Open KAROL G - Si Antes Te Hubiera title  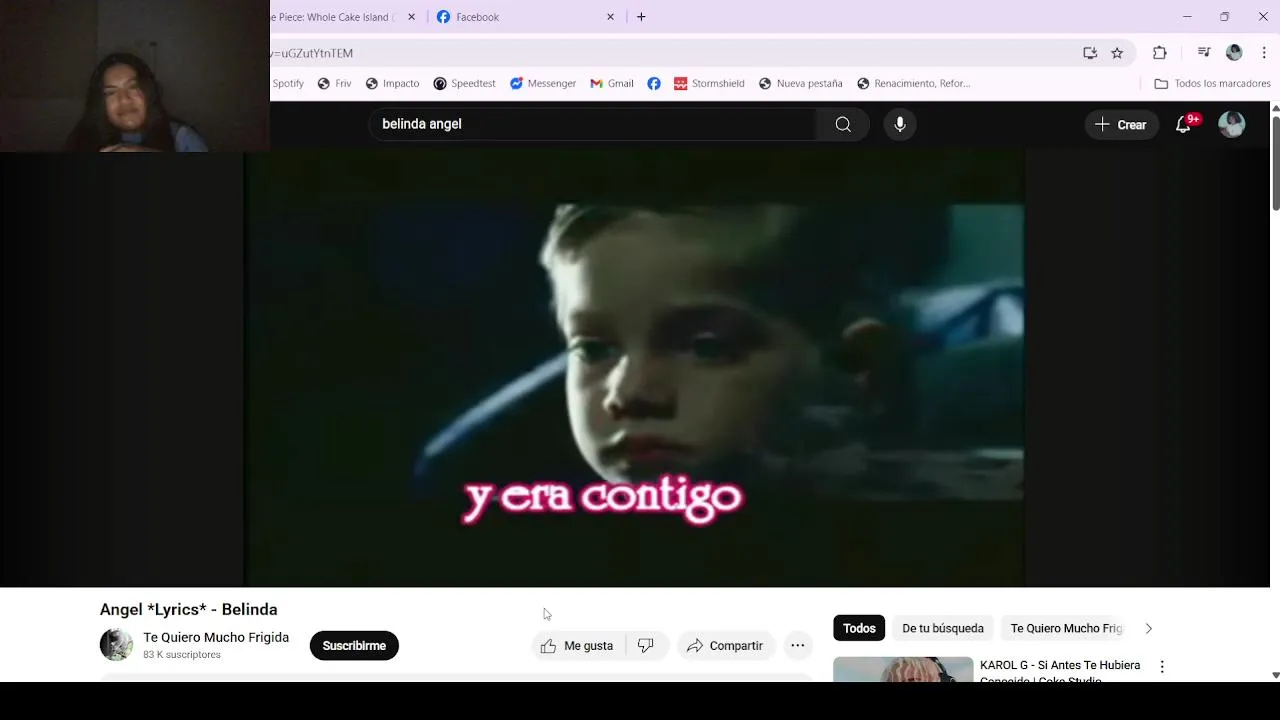click(1060, 665)
